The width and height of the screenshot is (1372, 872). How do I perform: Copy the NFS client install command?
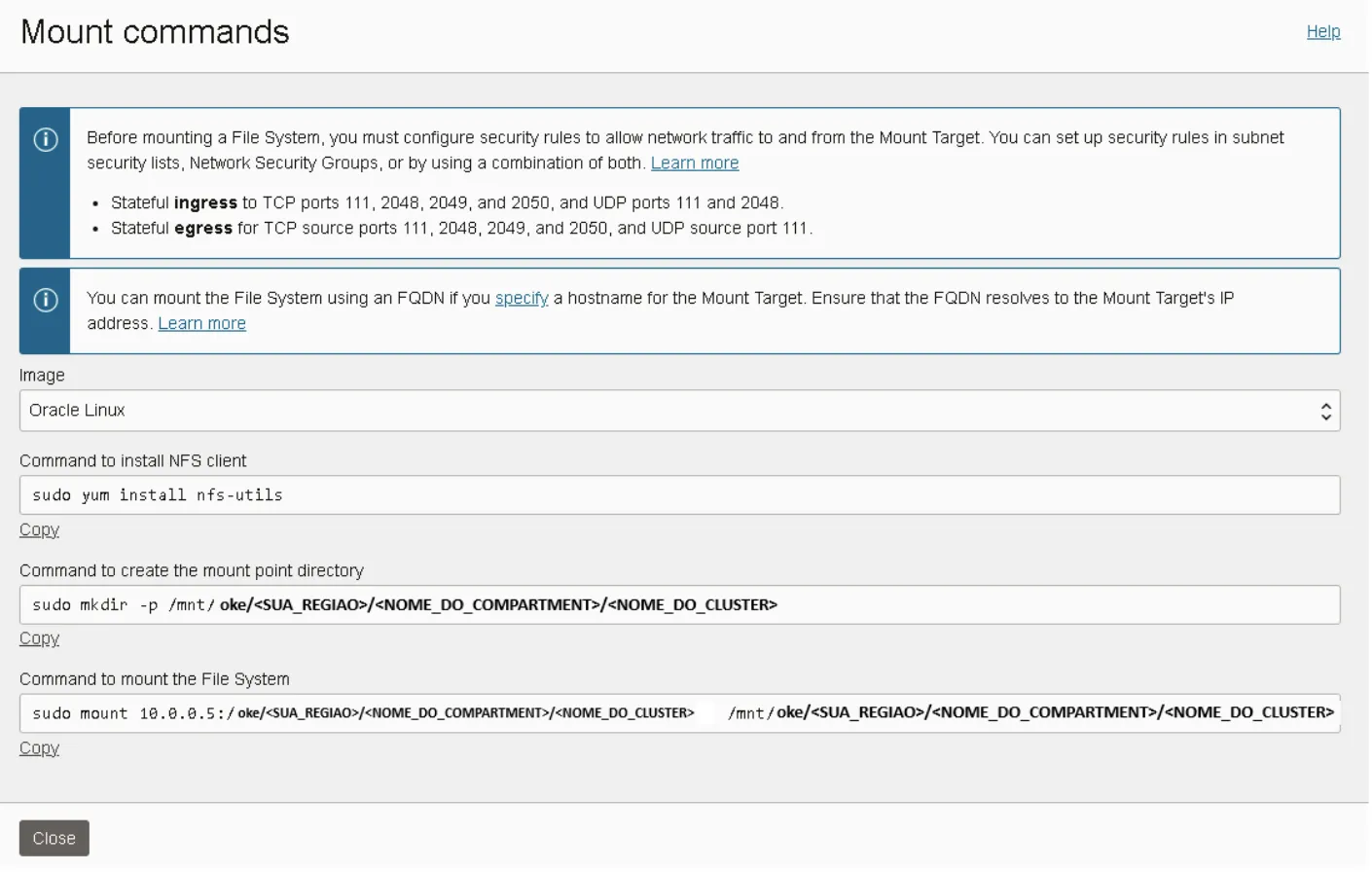coord(39,529)
